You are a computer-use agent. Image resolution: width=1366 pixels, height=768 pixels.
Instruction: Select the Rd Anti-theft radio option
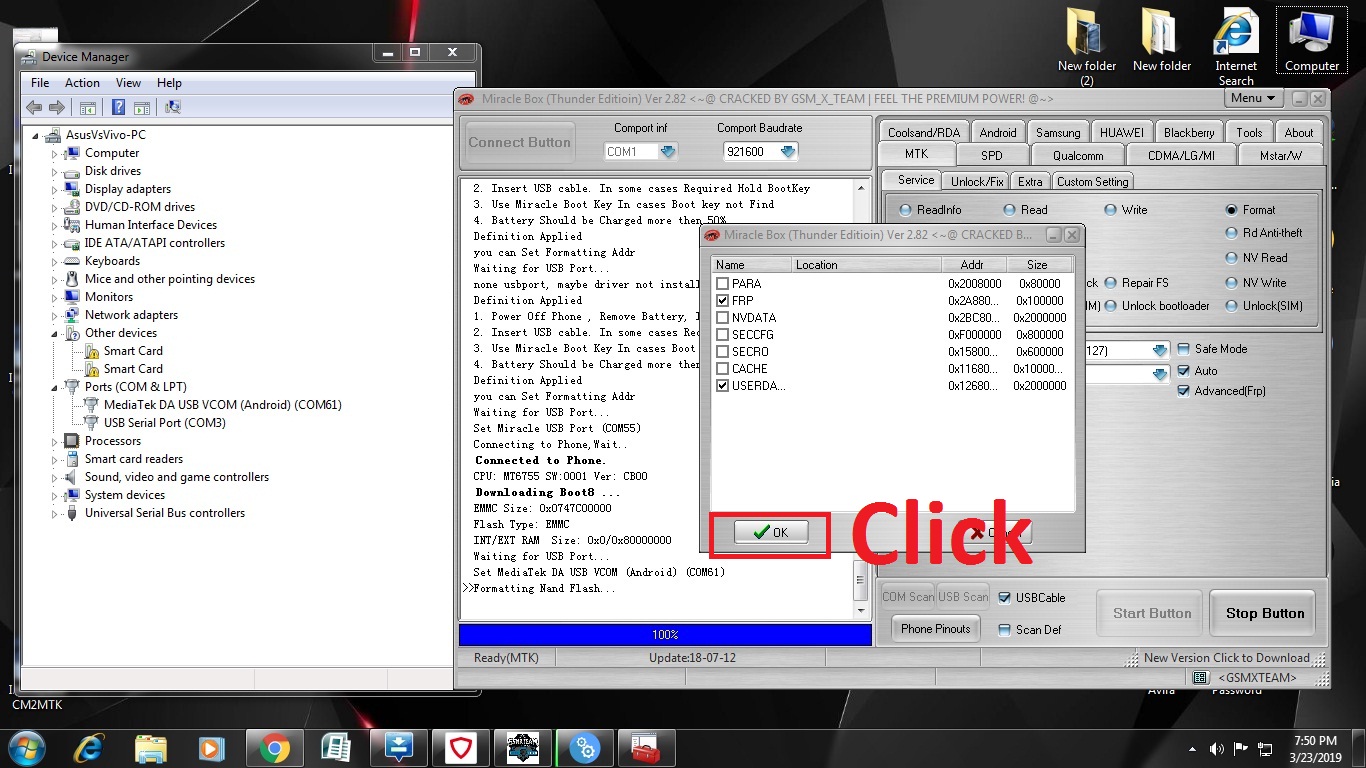(1232, 233)
